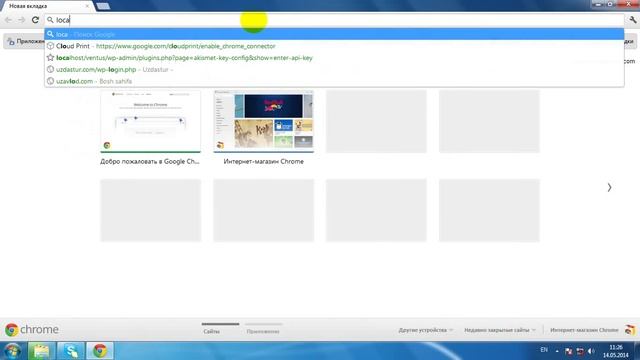Viewport: 640px width, 360px height.
Task: Open the Chrome Web Store thumbnail
Action: [264, 121]
